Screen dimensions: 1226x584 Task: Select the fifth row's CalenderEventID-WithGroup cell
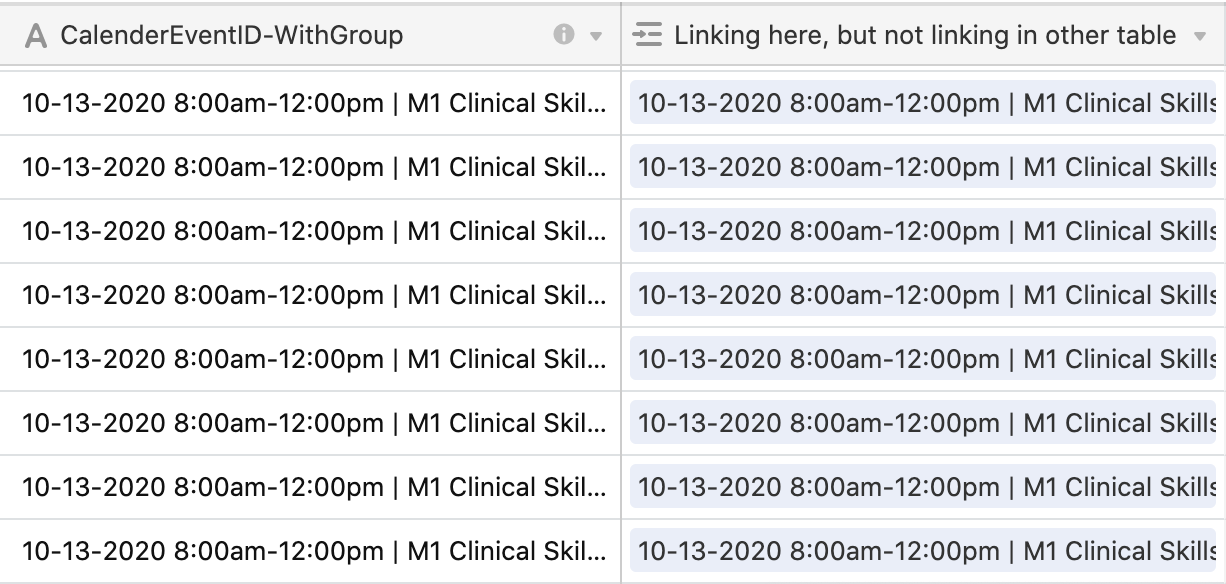[x=310, y=359]
